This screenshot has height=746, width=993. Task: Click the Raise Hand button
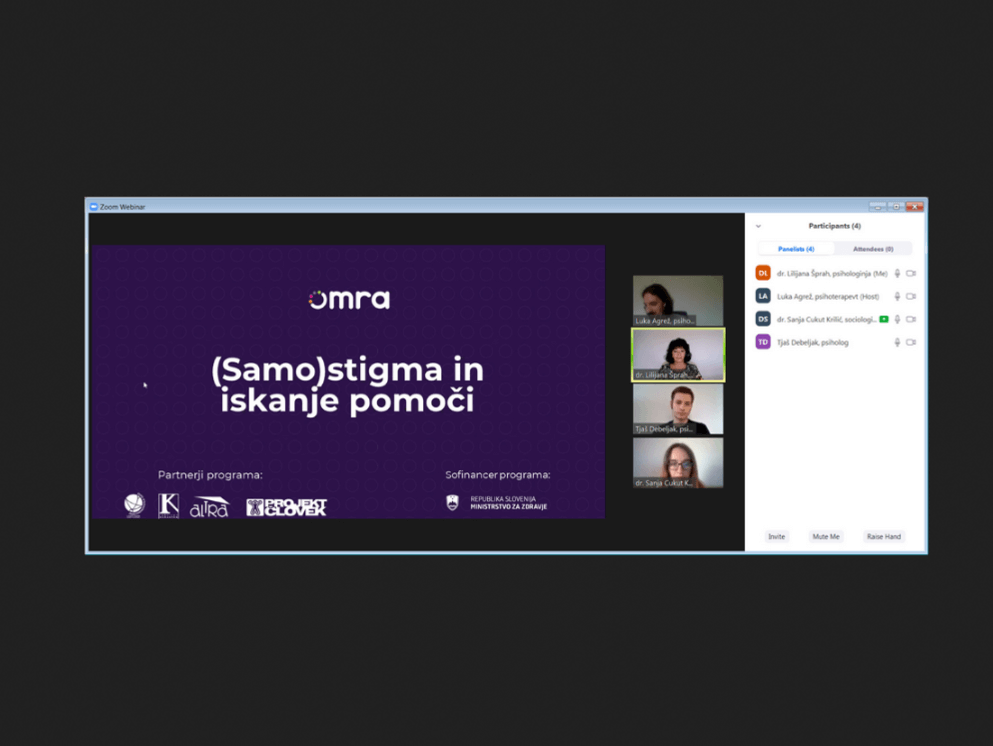click(x=883, y=536)
